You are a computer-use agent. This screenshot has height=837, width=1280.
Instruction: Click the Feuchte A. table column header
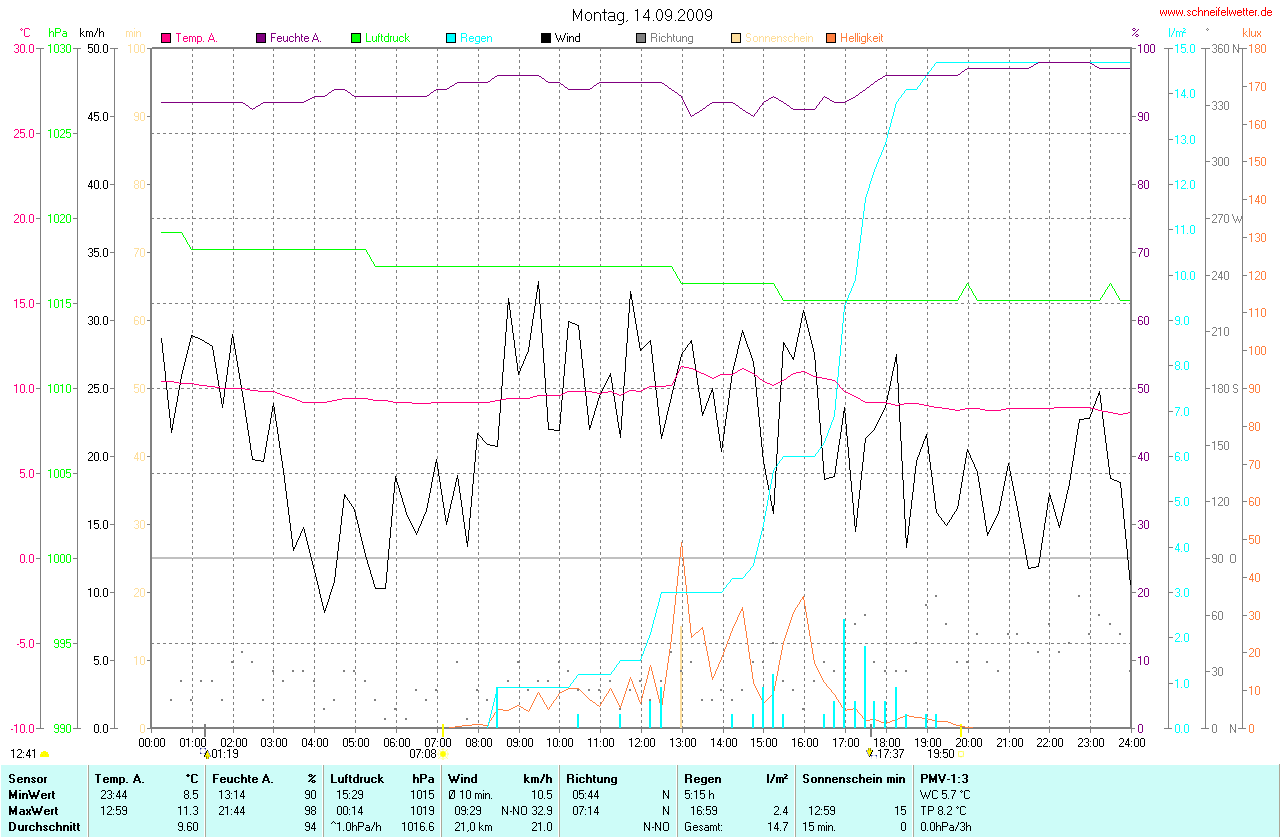pyautogui.click(x=241, y=778)
